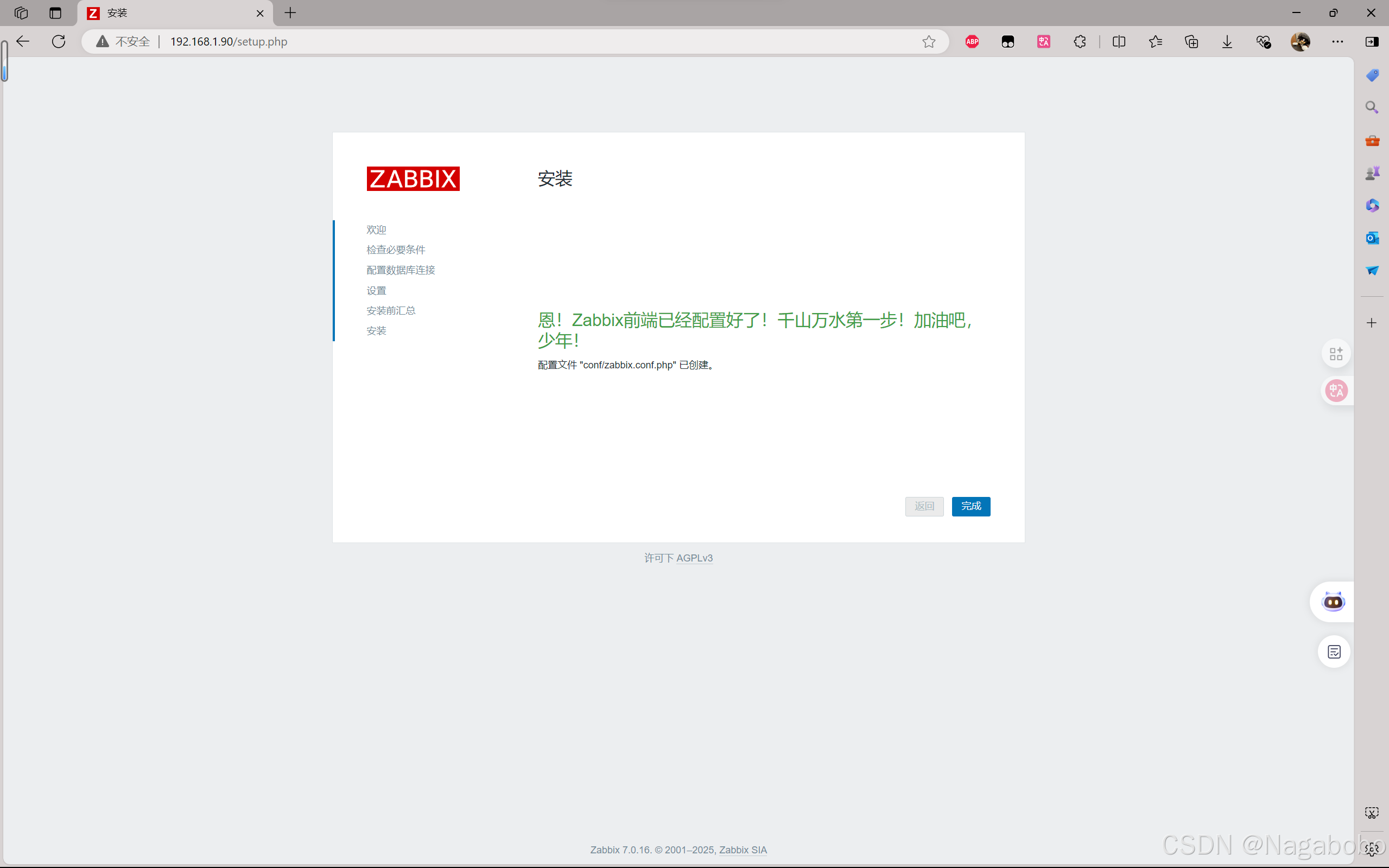Image resolution: width=1389 pixels, height=868 pixels.
Task: Open Settings and more ellipsis menu
Action: pyautogui.click(x=1337, y=41)
